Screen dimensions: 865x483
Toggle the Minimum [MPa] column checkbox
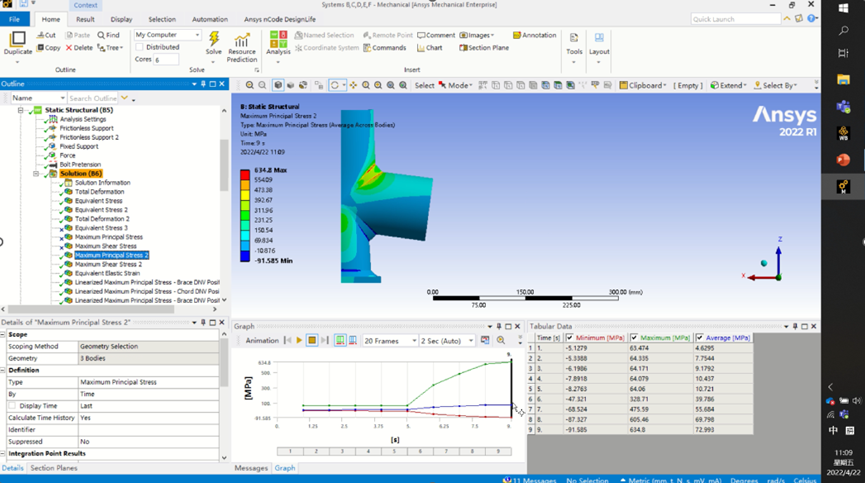[x=569, y=338]
